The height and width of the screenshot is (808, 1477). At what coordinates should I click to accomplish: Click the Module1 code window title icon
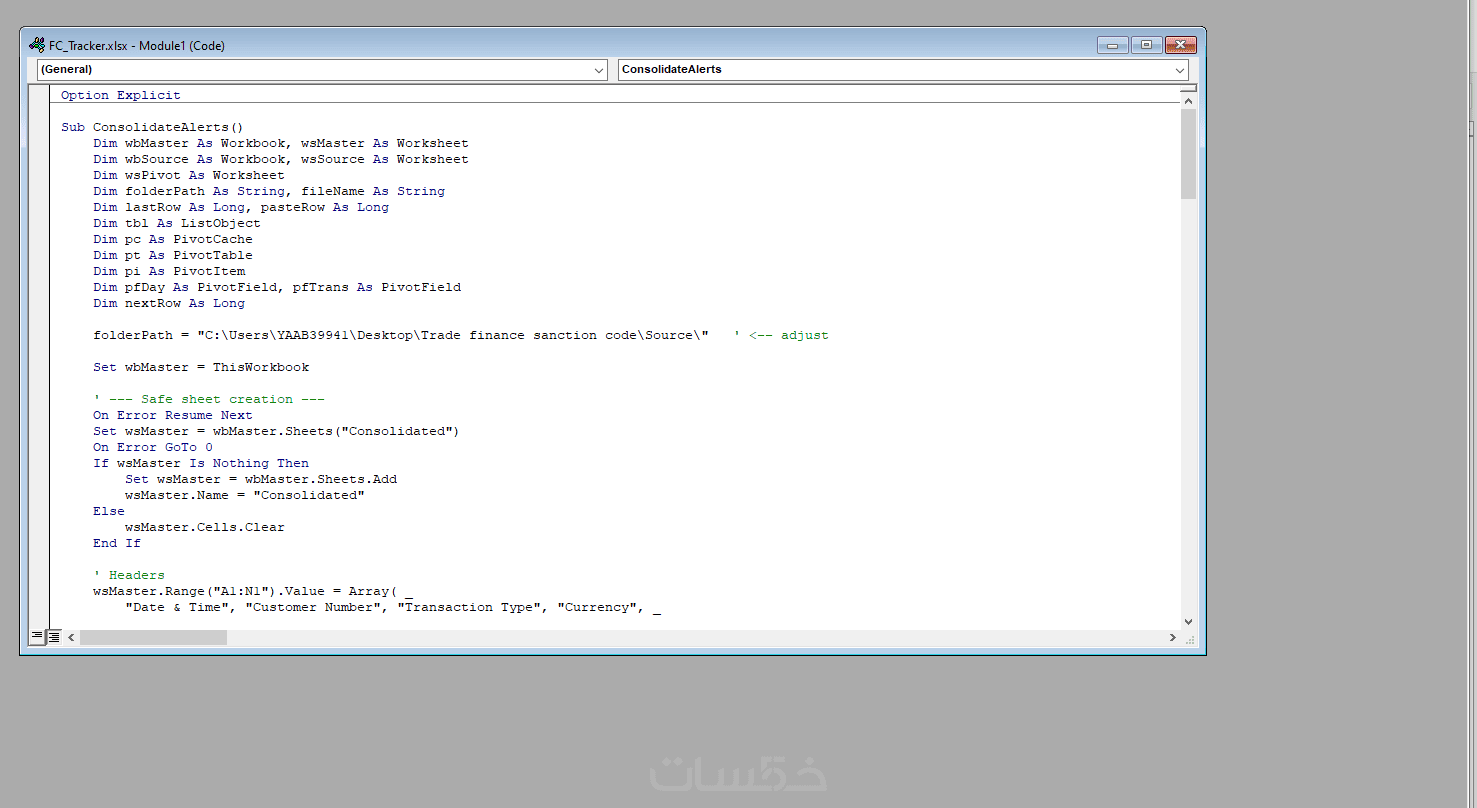point(37,45)
